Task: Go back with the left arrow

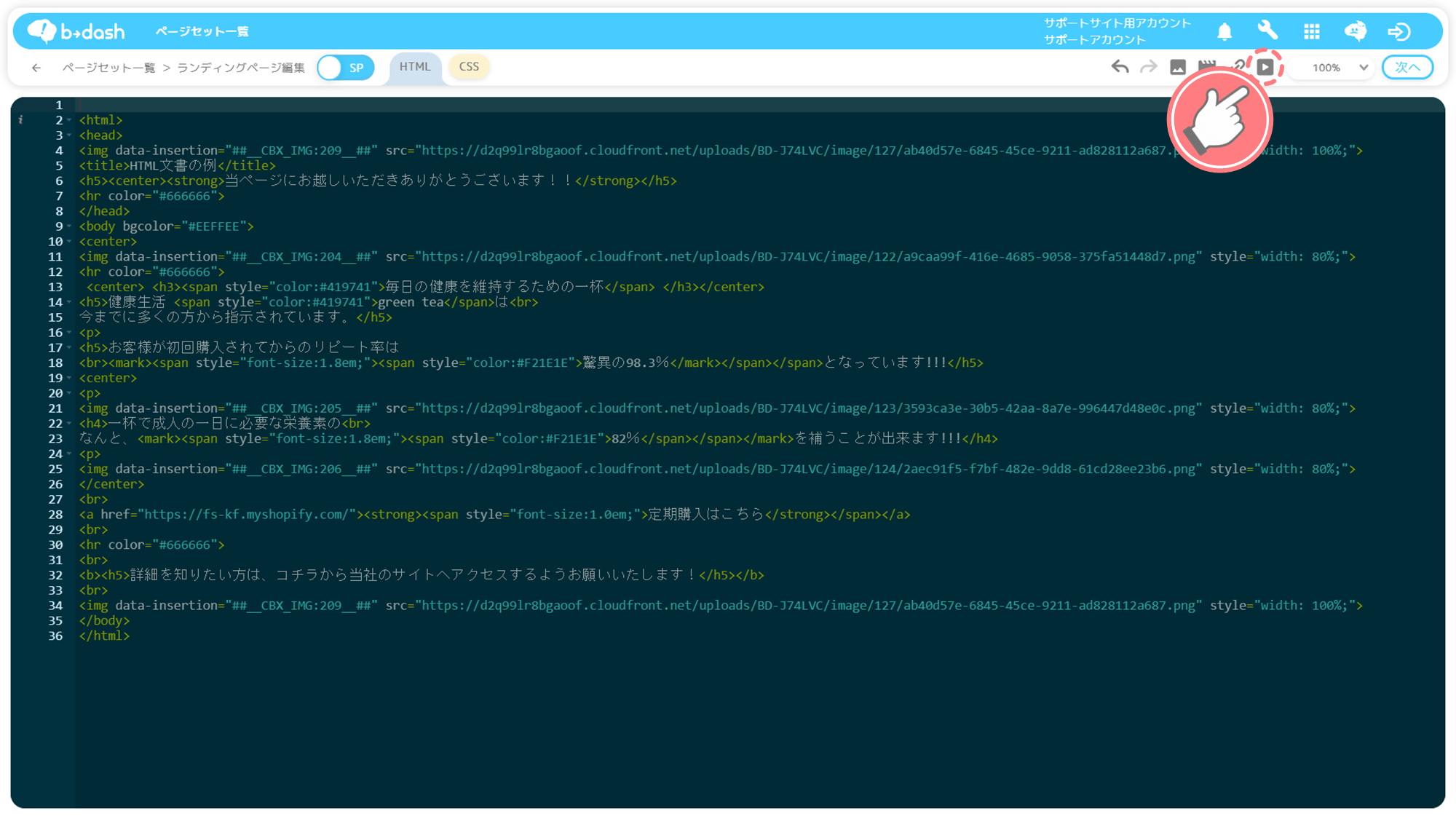Action: pos(36,68)
